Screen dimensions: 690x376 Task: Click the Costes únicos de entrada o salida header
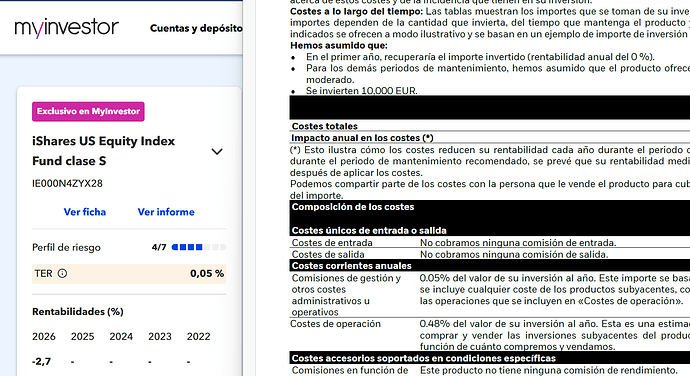pos(369,230)
